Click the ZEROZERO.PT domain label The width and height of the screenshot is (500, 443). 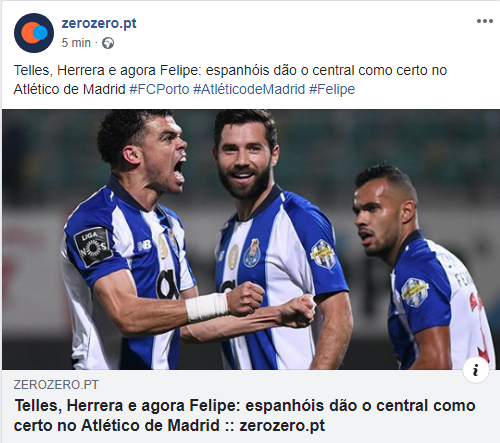56,385
